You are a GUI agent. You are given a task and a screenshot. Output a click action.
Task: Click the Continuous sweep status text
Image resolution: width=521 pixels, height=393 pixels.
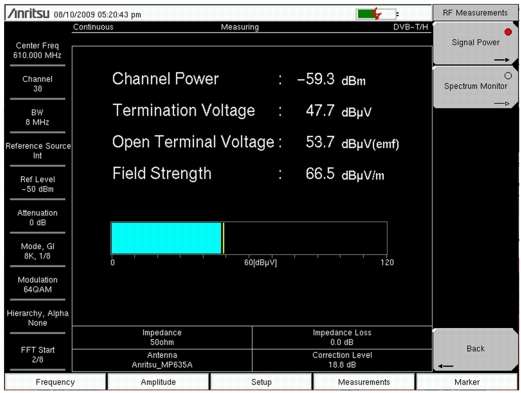tap(93, 27)
